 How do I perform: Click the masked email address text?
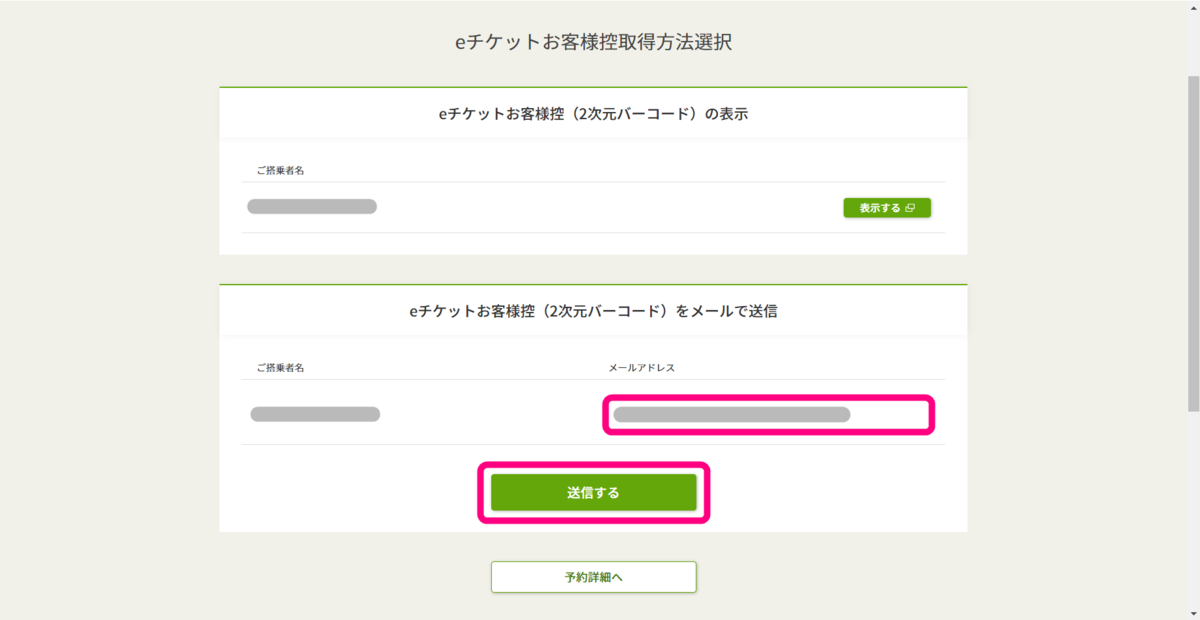(x=732, y=414)
